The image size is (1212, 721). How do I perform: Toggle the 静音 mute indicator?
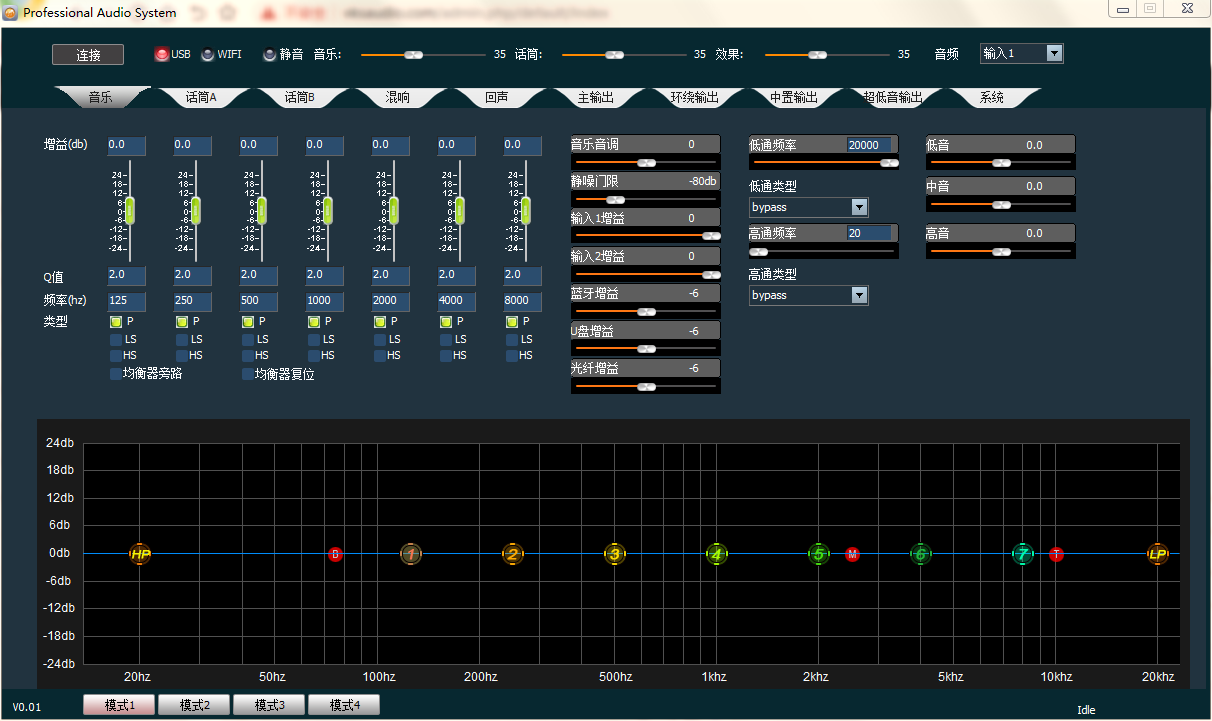tap(269, 54)
